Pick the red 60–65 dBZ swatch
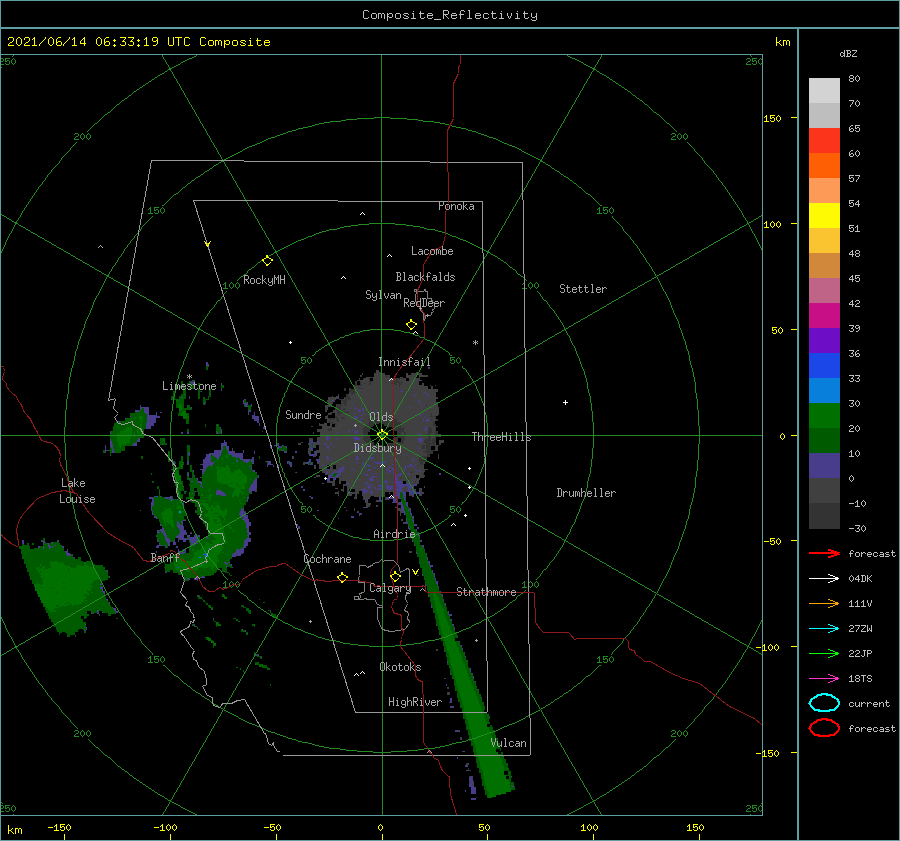 824,141
